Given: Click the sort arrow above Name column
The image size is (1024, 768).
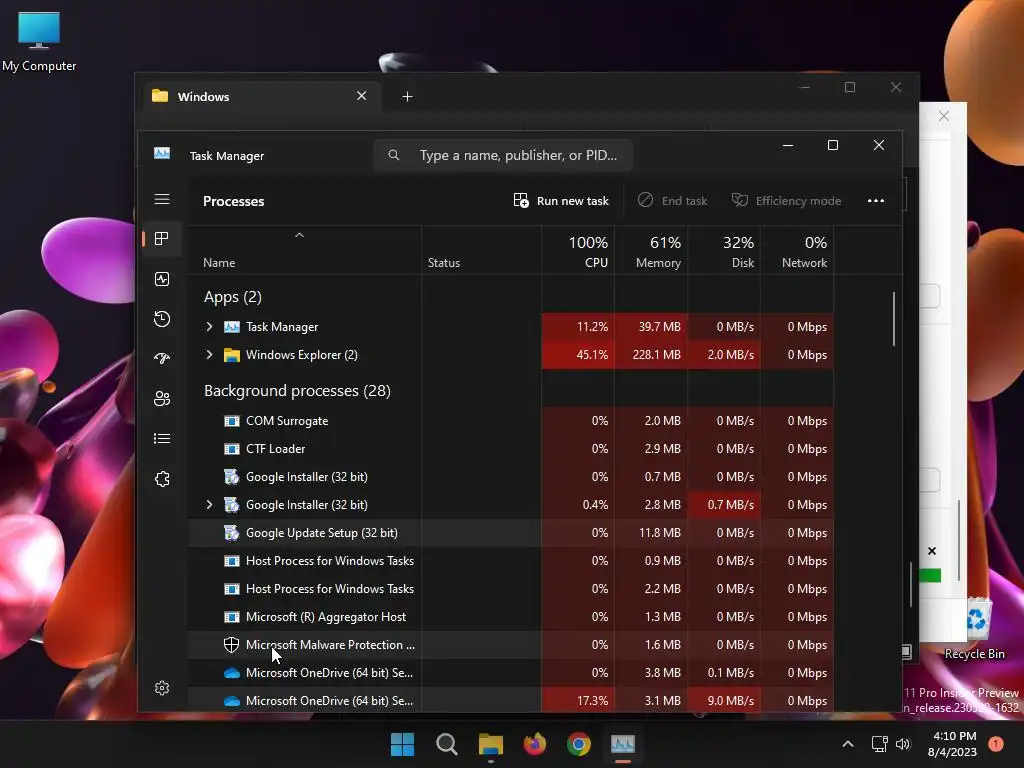Looking at the screenshot, I should [x=299, y=235].
